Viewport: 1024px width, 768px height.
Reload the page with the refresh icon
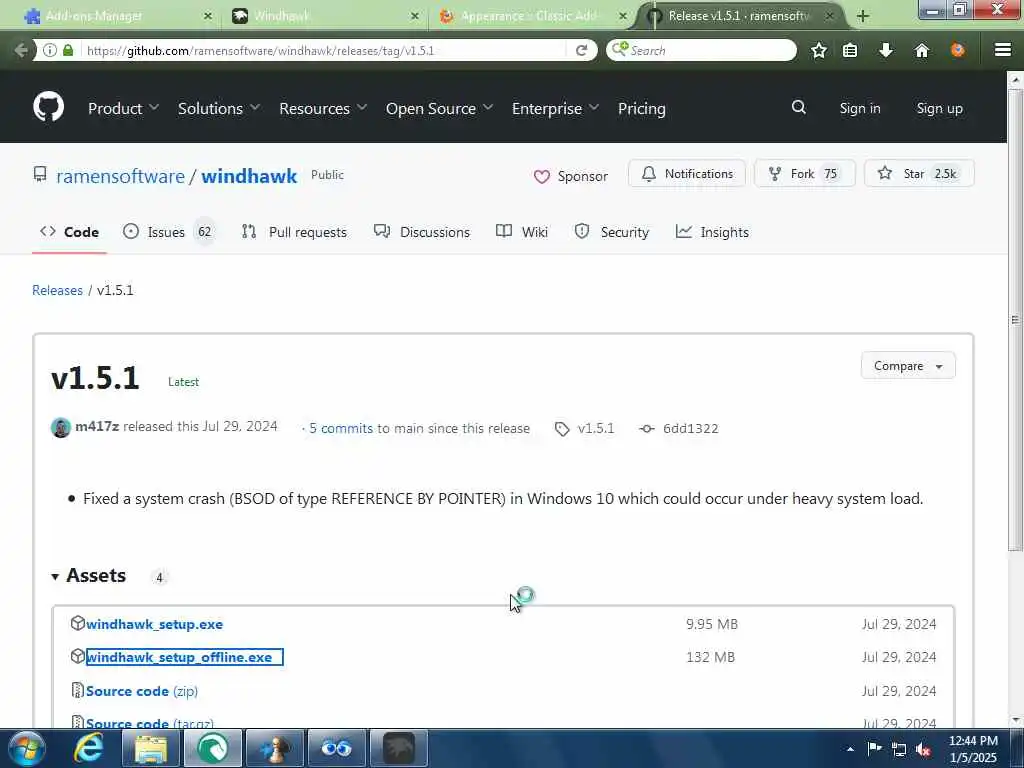coord(581,50)
